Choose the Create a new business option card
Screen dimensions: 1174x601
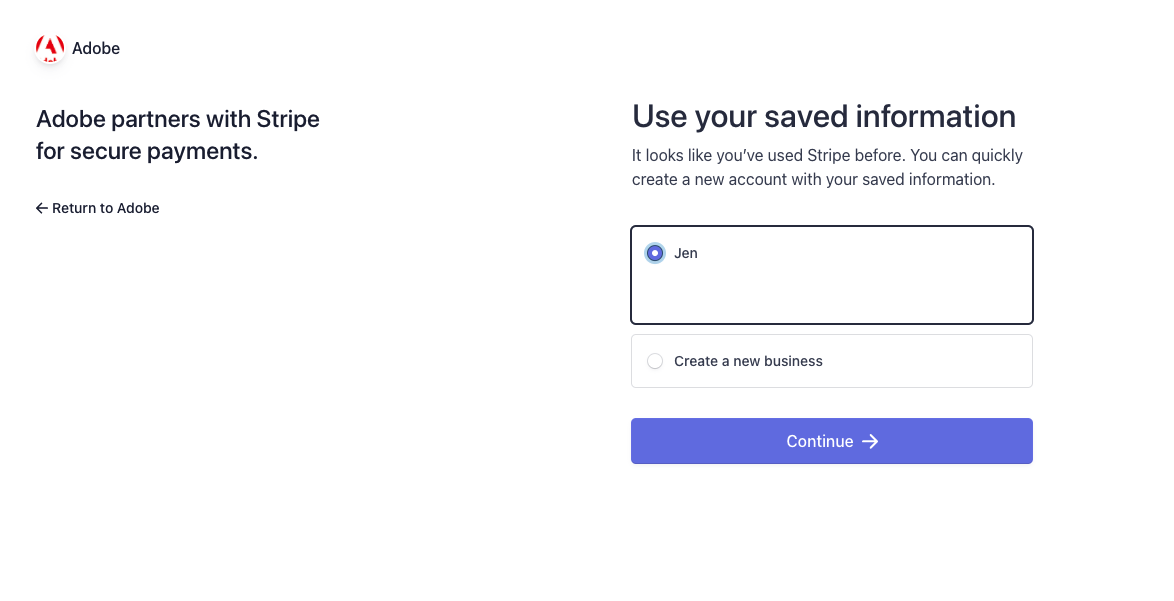point(832,361)
